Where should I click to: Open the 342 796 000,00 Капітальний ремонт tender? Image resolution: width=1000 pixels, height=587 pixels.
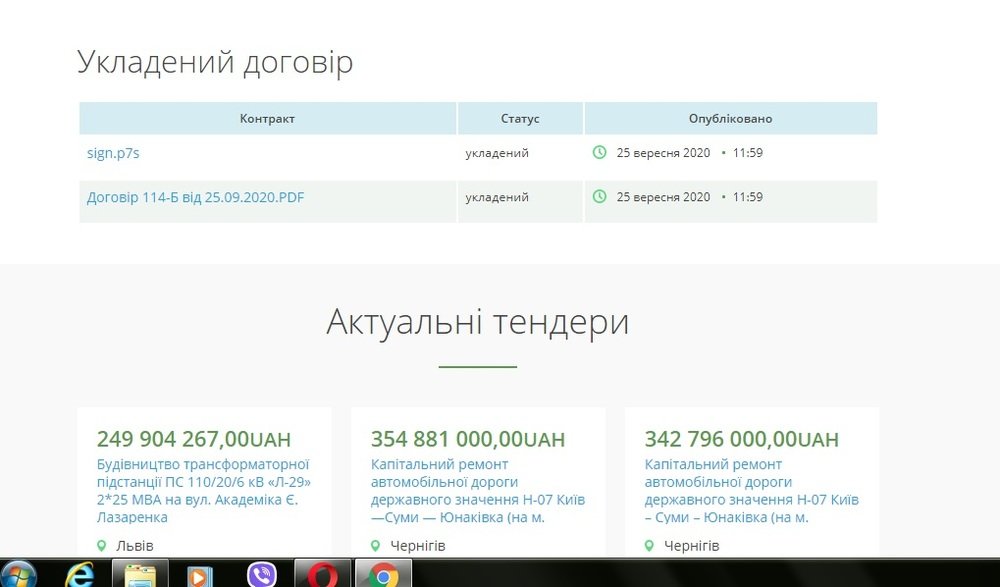(x=751, y=491)
